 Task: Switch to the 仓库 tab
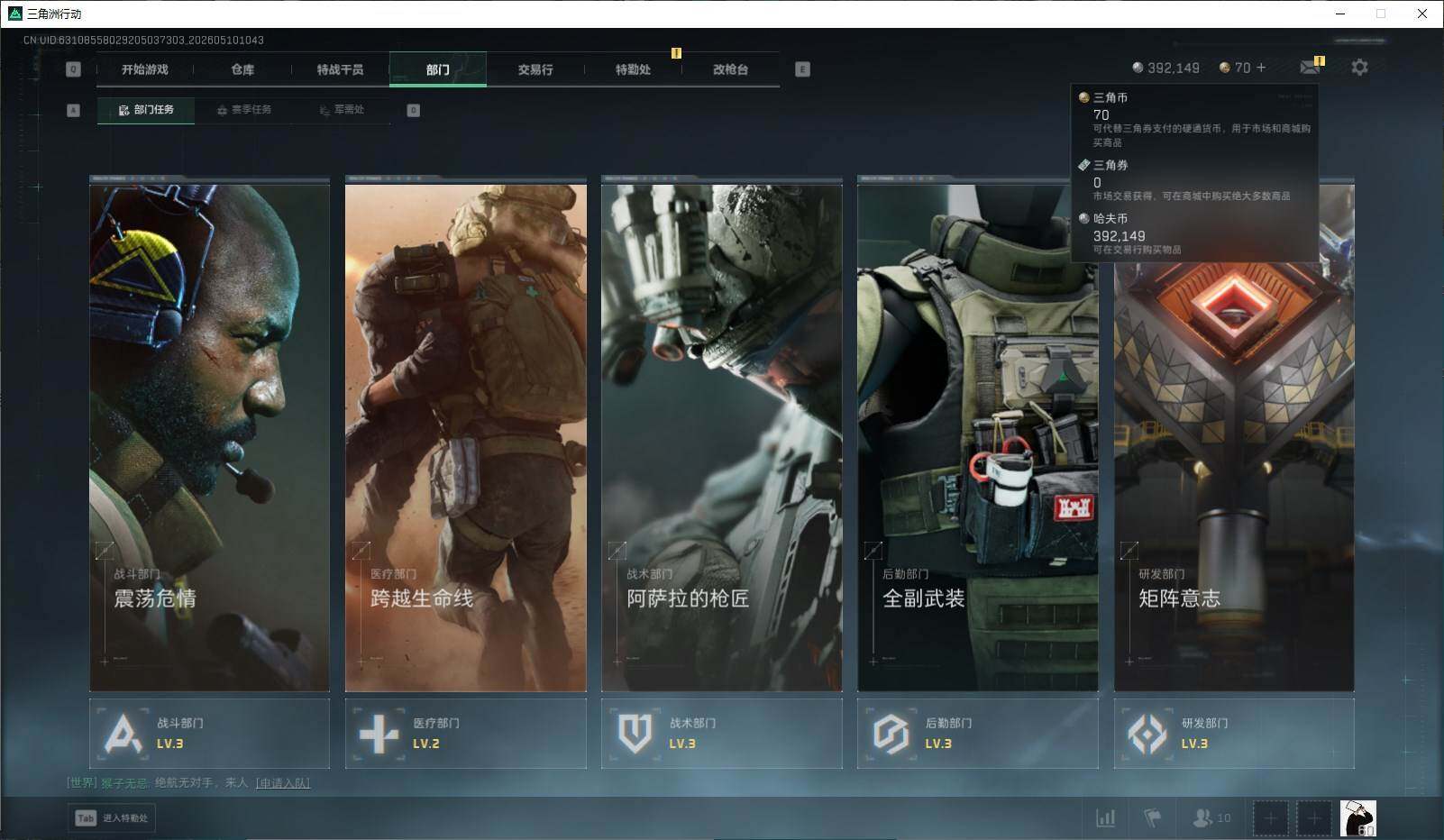242,69
